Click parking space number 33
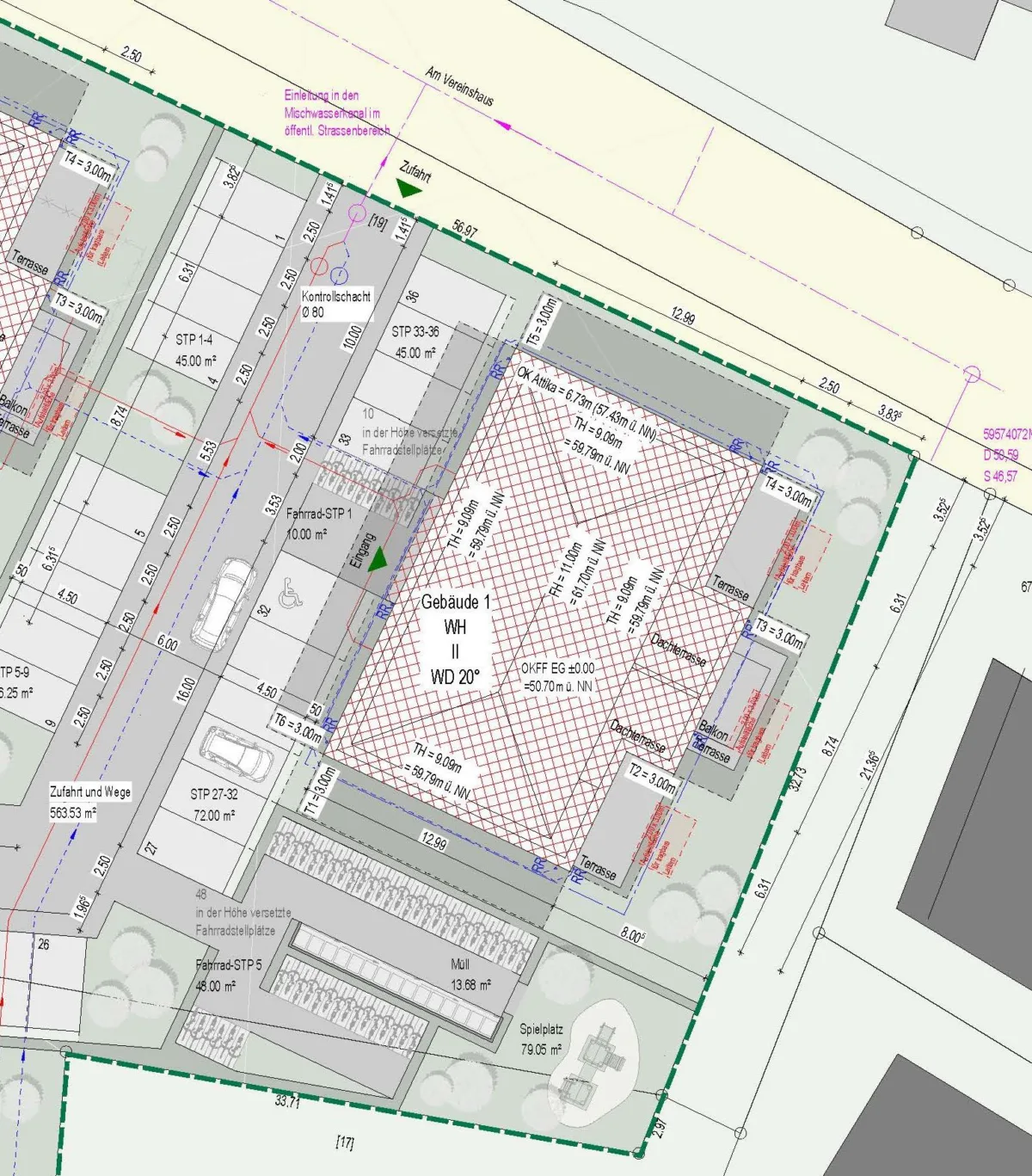Image resolution: width=1032 pixels, height=1176 pixels. click(345, 439)
